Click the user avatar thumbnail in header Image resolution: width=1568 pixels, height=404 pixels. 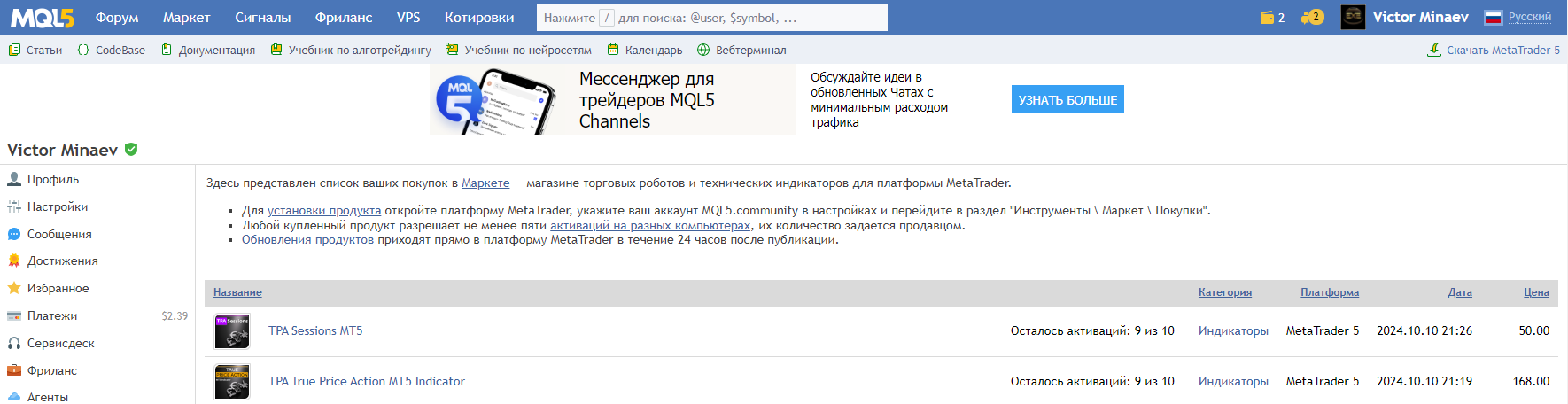click(x=1353, y=17)
